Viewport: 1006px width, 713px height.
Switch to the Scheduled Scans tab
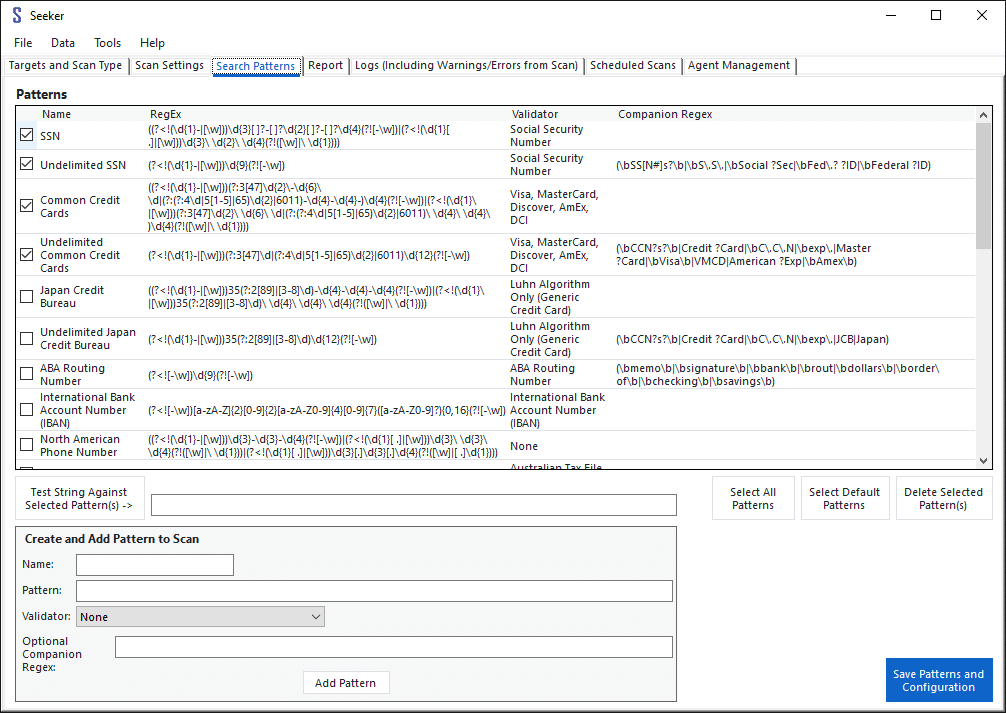(x=633, y=65)
